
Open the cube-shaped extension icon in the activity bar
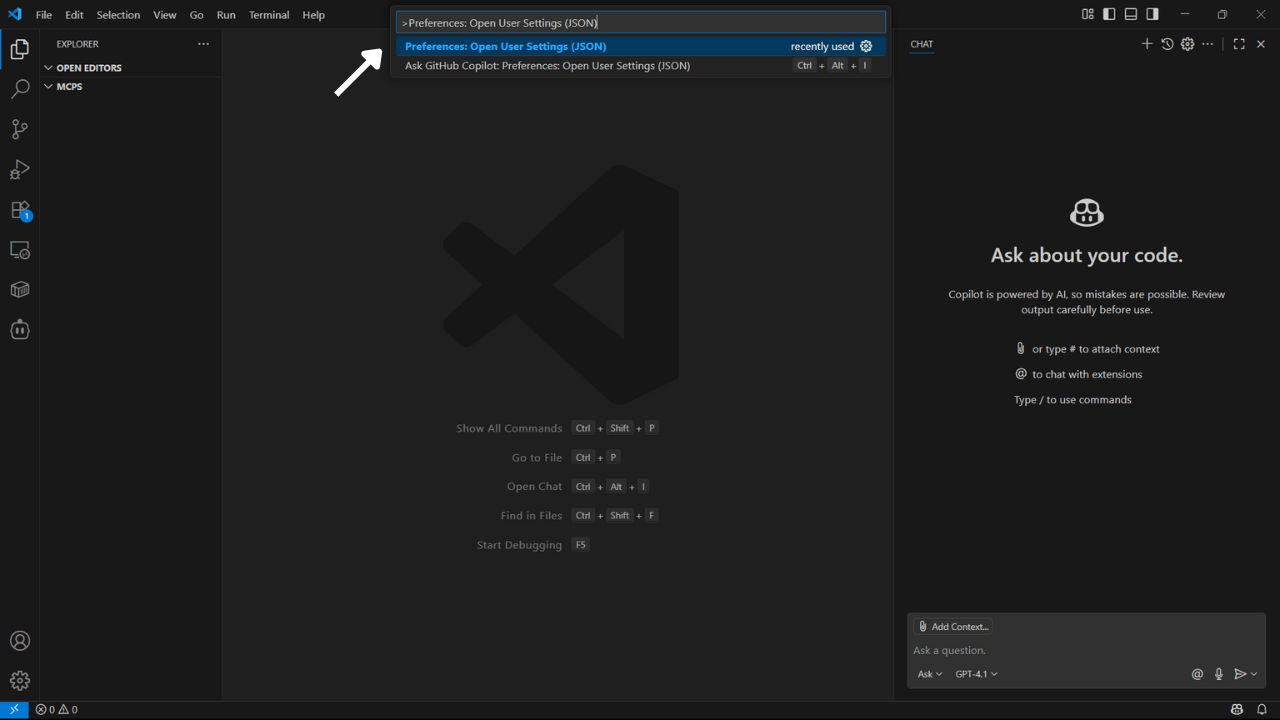coord(19,289)
